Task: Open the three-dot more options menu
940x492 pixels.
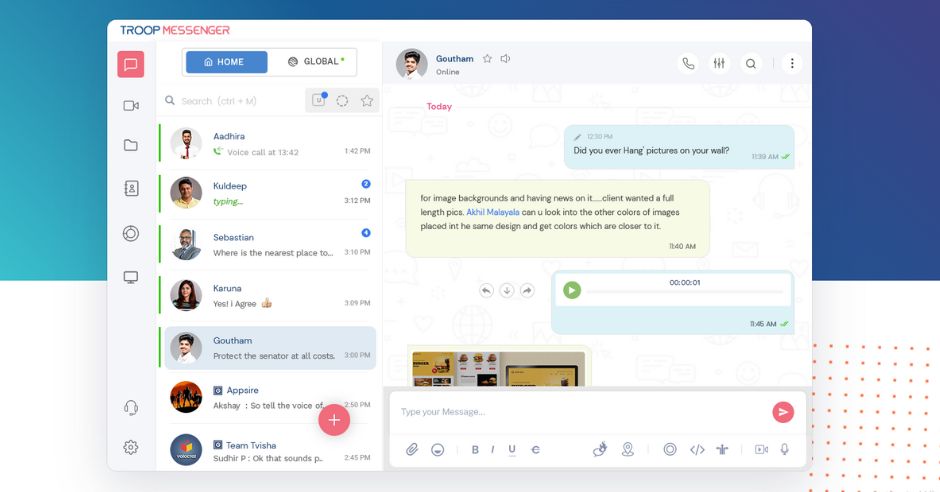Action: point(792,64)
